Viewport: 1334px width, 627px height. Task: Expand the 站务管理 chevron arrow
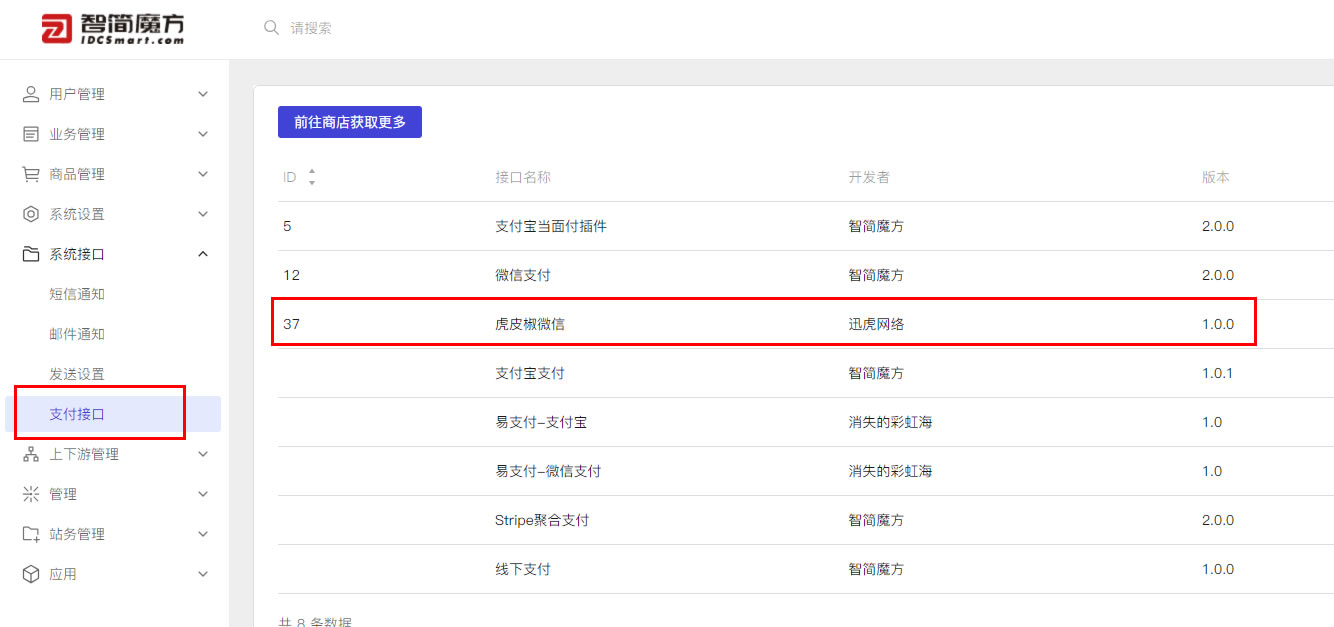203,534
